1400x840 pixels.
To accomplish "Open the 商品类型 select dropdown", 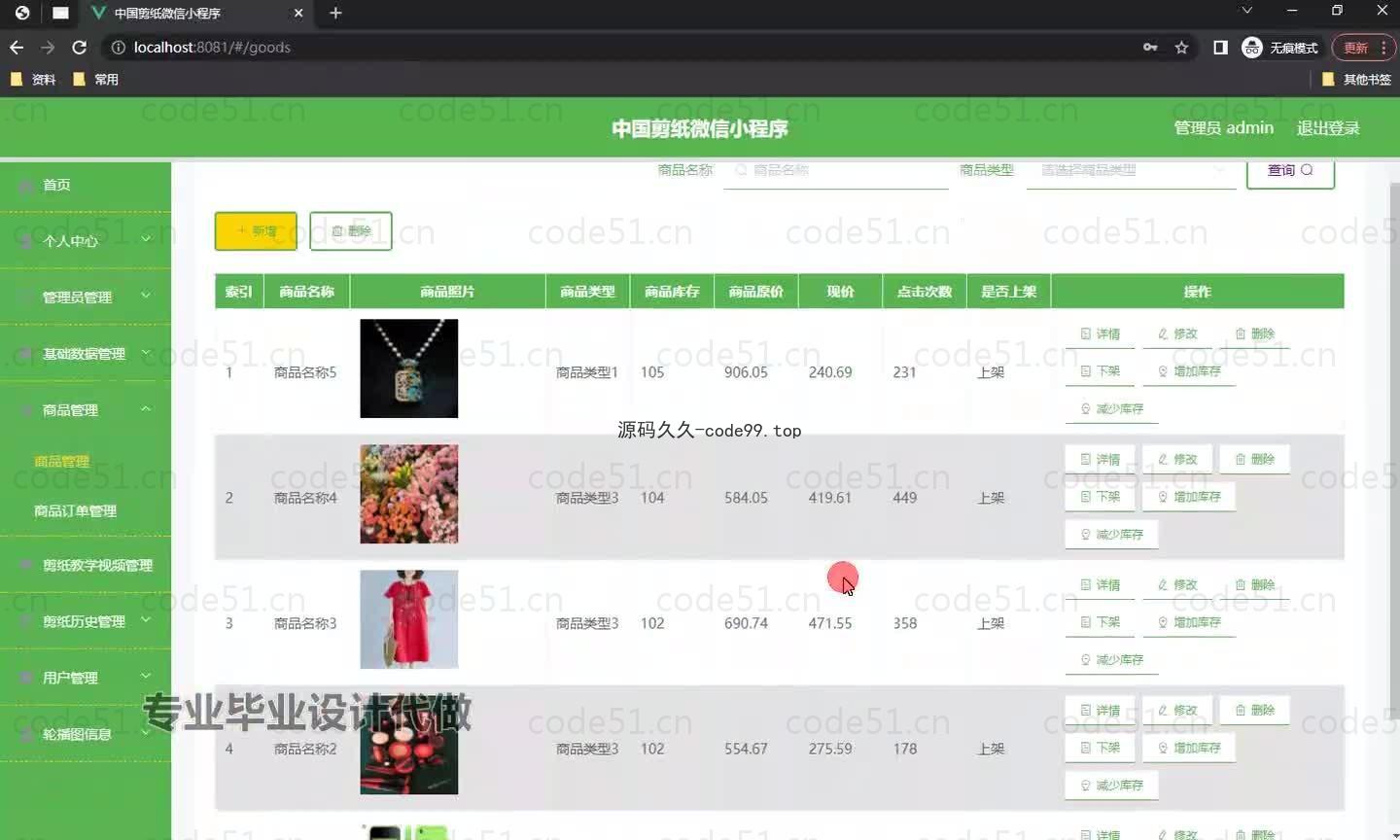I will pos(1132,171).
